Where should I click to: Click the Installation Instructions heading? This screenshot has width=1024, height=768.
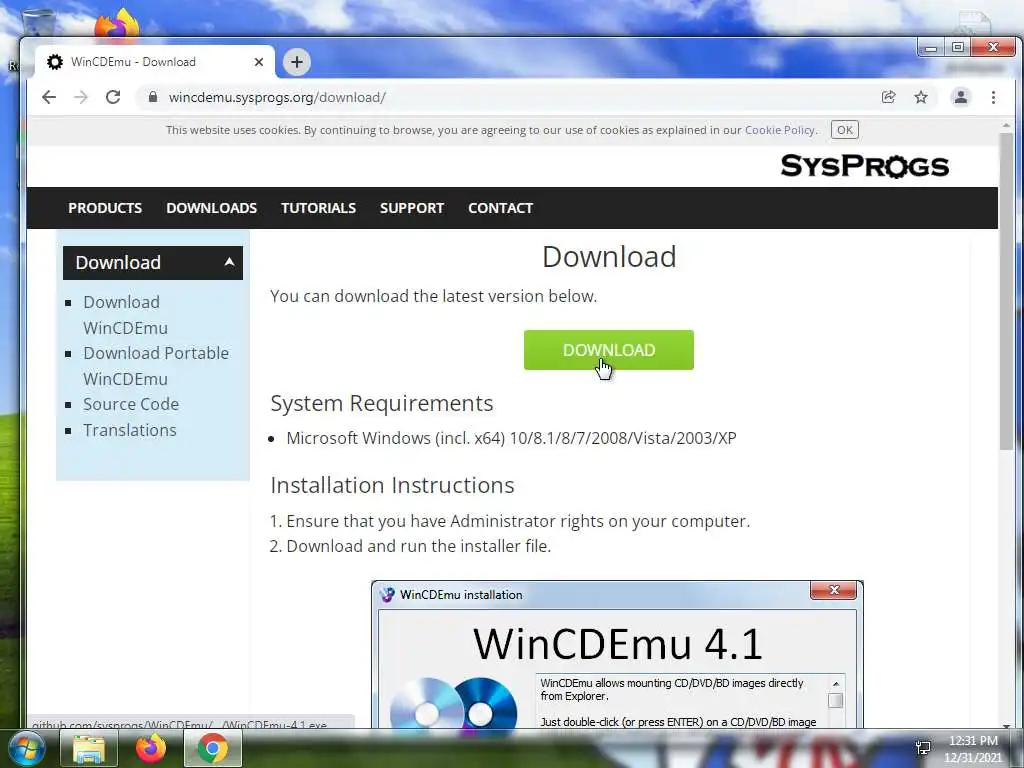(x=392, y=485)
